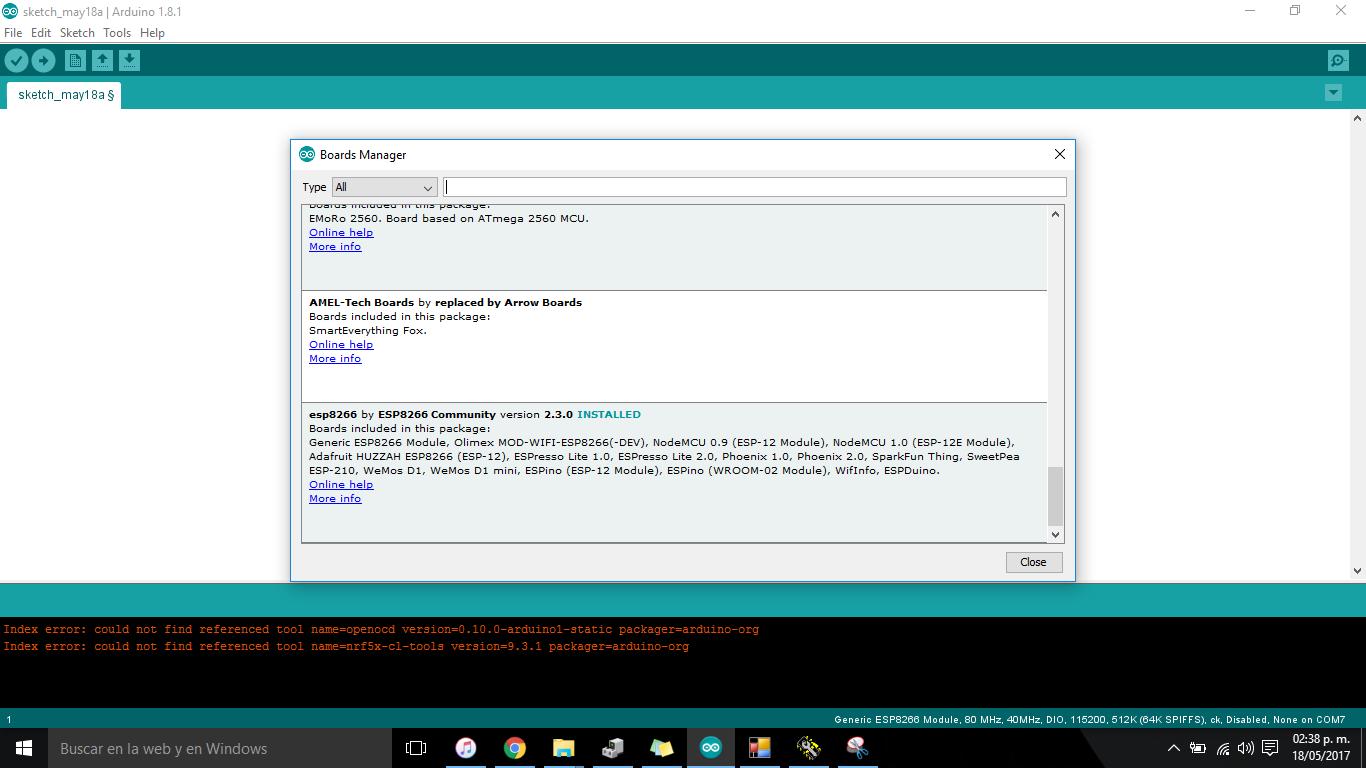Open More info for esp8266 package
The height and width of the screenshot is (768, 1366).
pos(335,499)
